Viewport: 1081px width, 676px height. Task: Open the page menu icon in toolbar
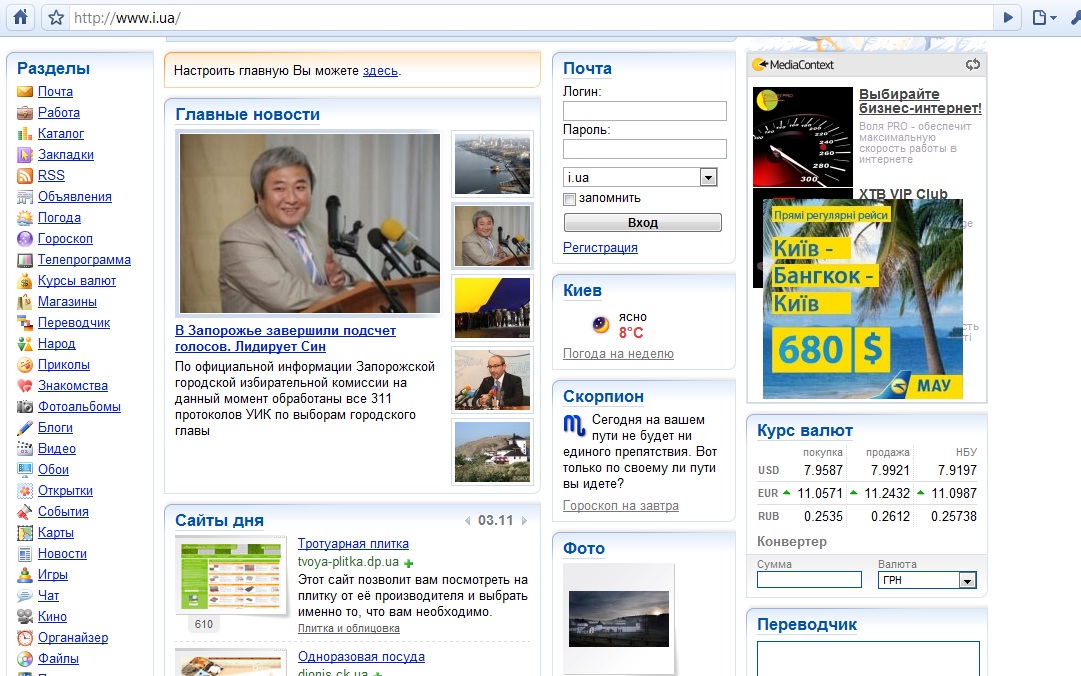1043,17
